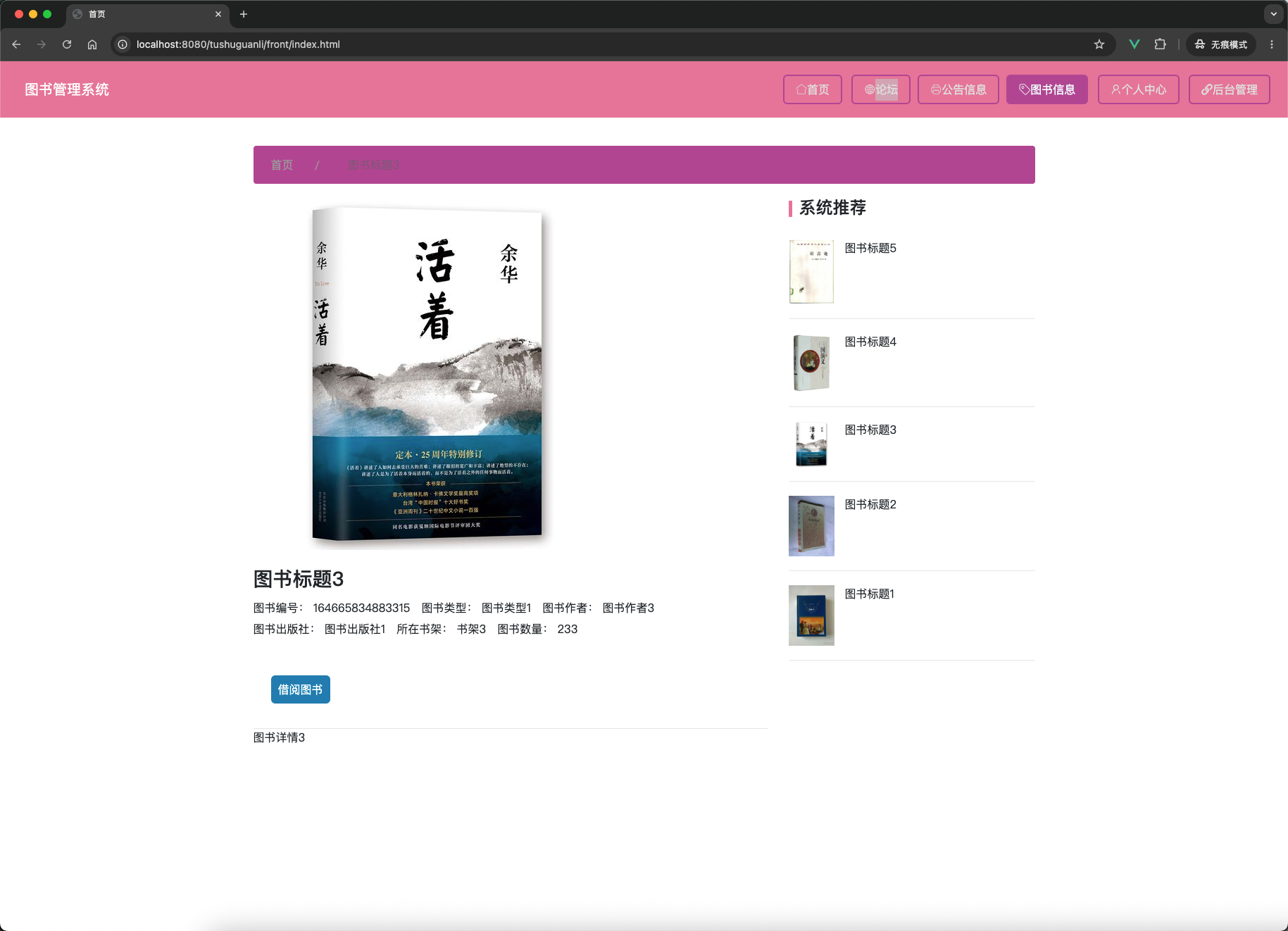Click the author value 图书作者3

pyautogui.click(x=628, y=608)
